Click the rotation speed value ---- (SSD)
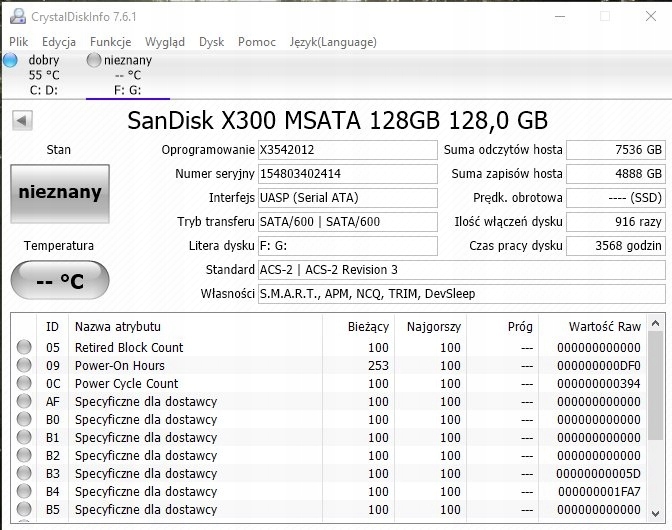Image resolution: width=672 pixels, height=530 pixels. pos(616,198)
